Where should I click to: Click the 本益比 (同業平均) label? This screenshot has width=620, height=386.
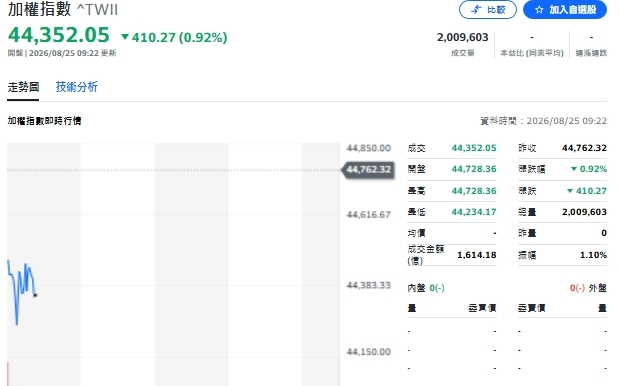(x=532, y=53)
